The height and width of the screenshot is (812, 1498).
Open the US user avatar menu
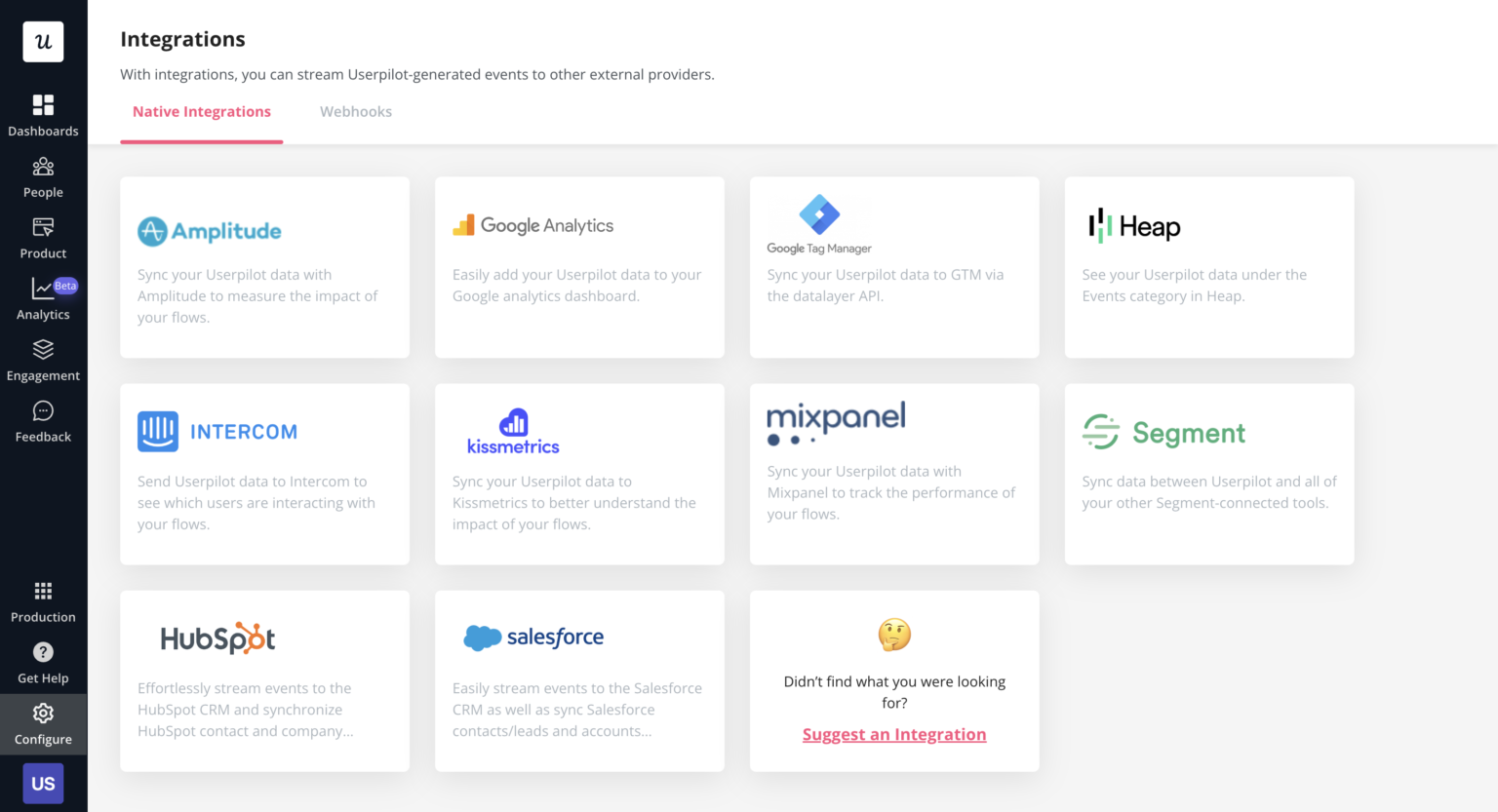(43, 783)
